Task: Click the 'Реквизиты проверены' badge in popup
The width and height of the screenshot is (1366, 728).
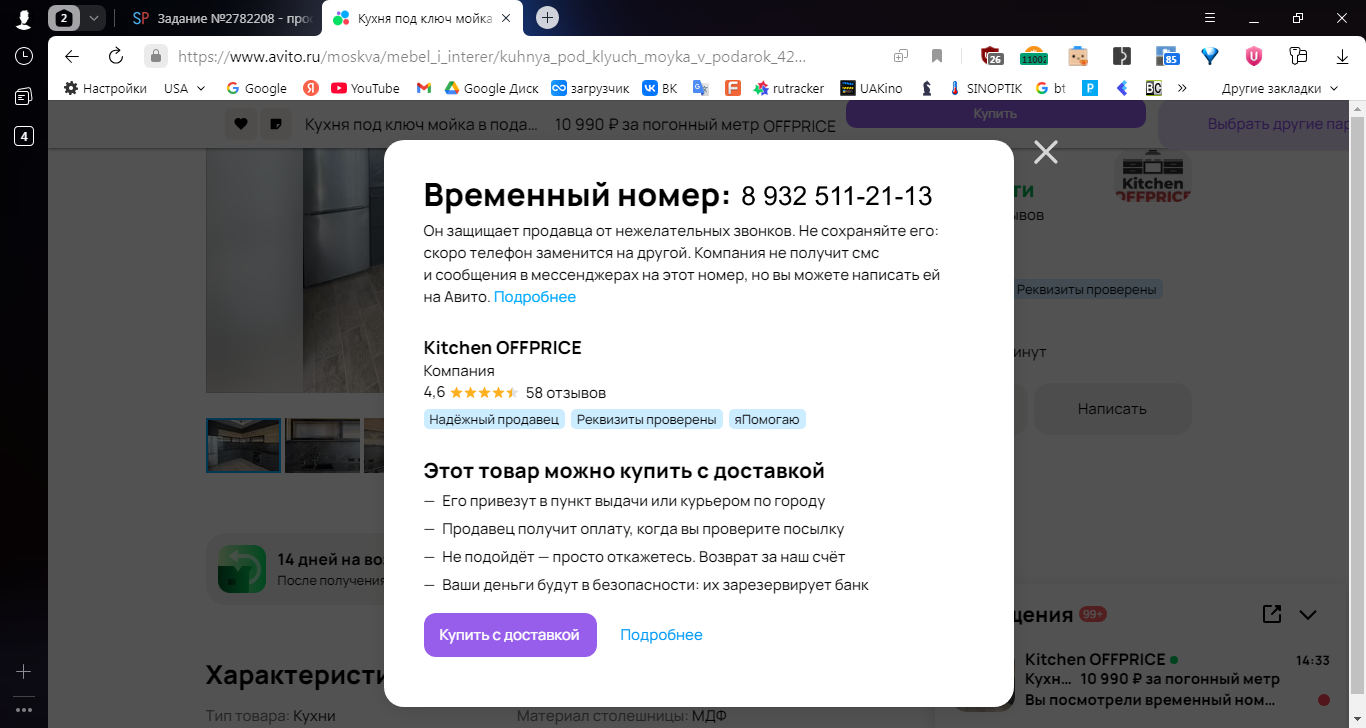Action: click(647, 419)
